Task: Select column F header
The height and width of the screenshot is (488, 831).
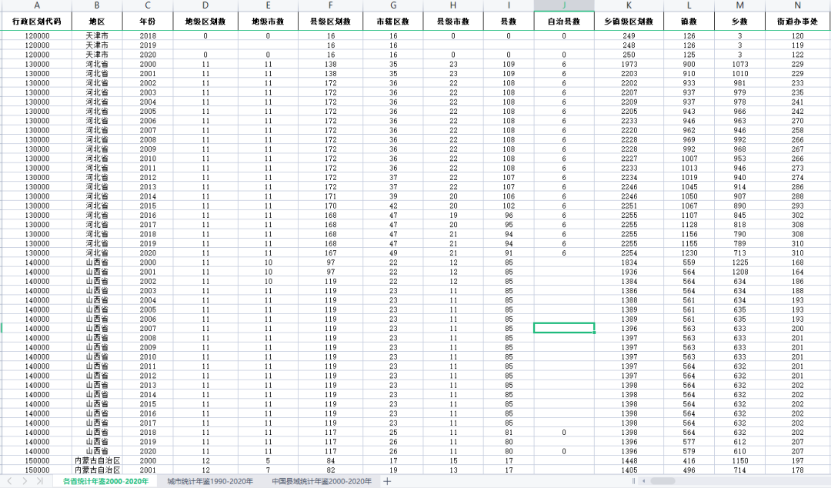Action: pos(331,5)
